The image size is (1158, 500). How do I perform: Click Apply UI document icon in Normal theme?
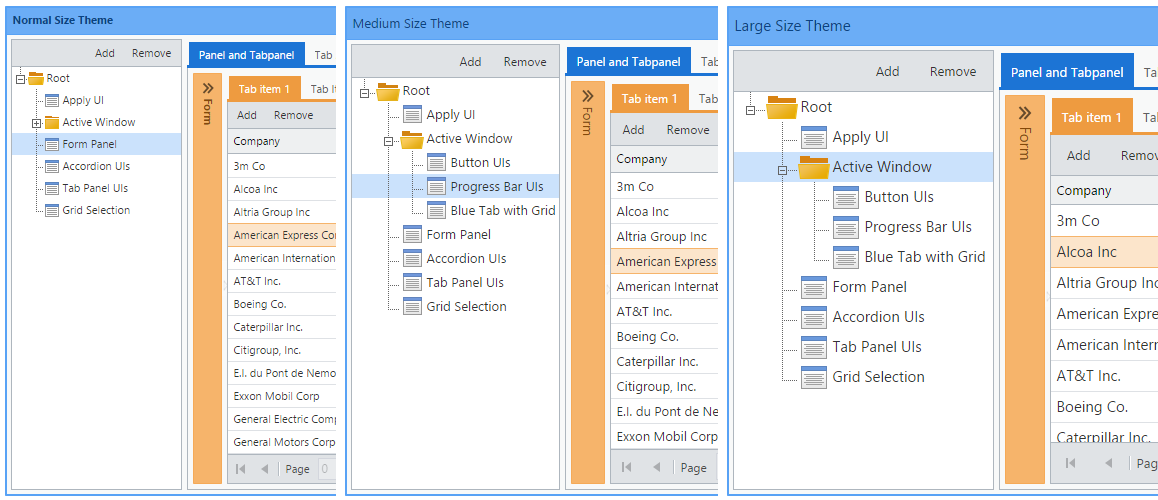[x=52, y=100]
